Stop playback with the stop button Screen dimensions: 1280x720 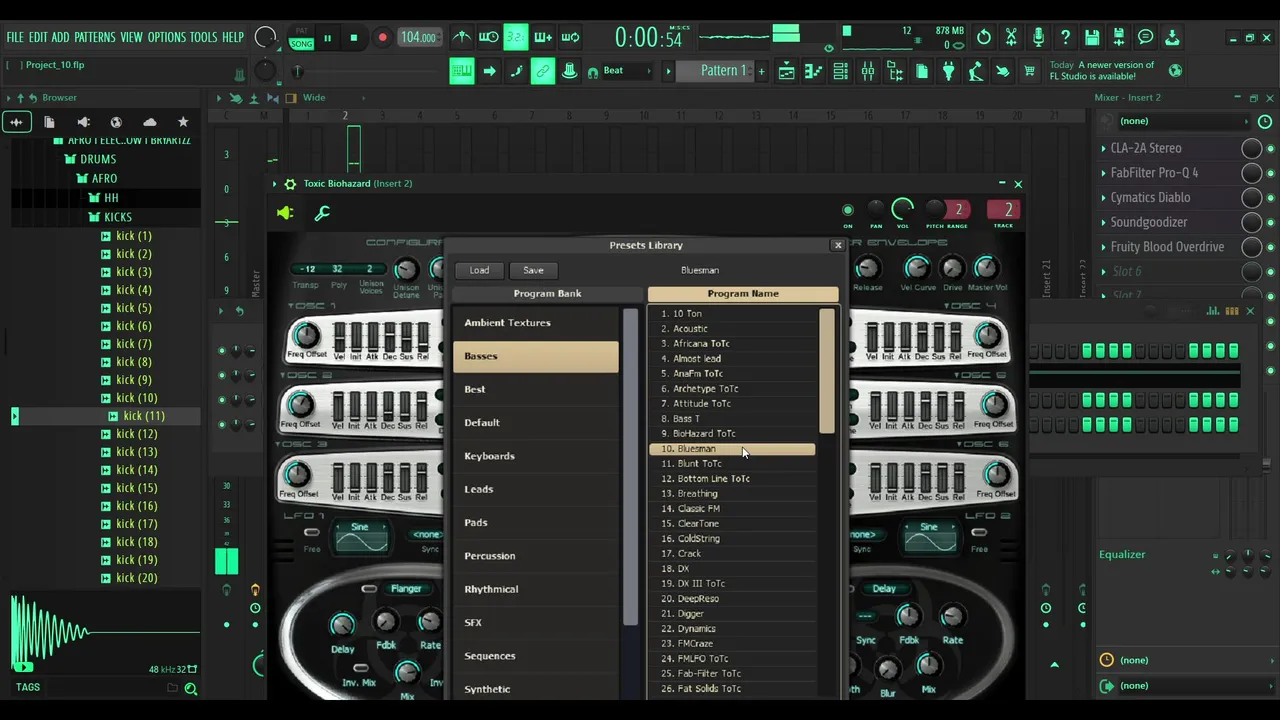[x=353, y=38]
